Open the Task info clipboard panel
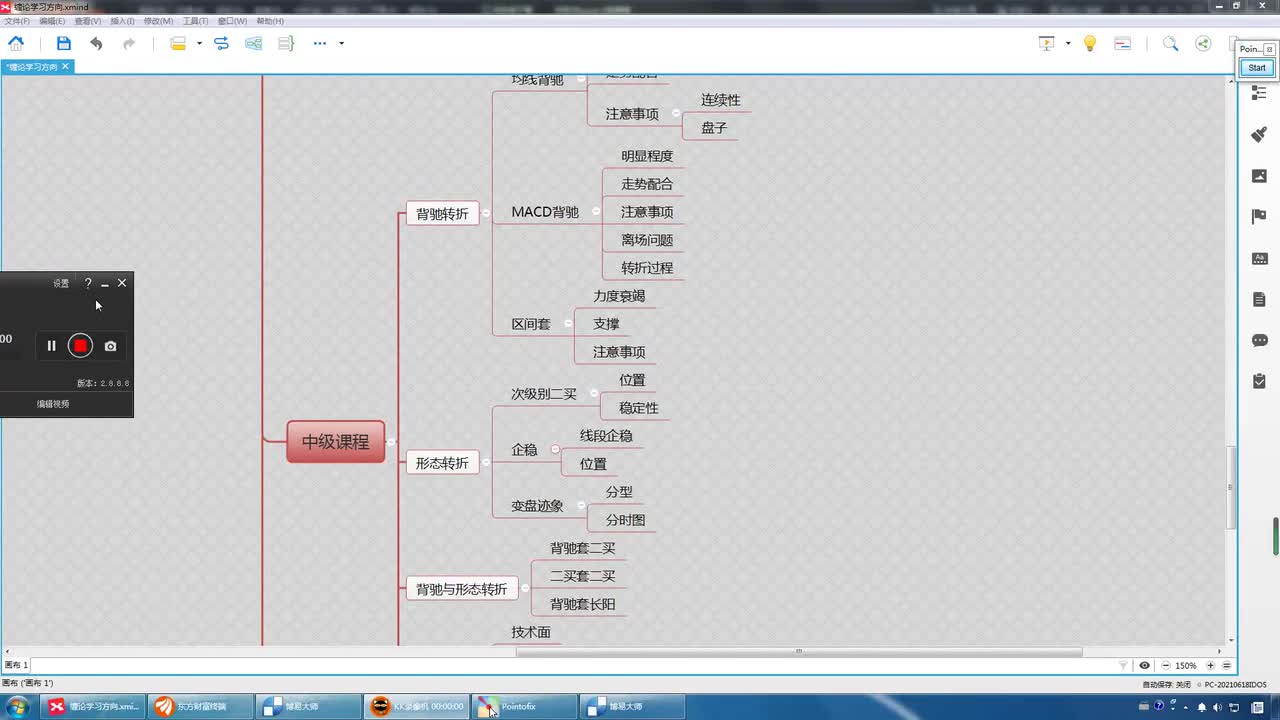 1259,381
